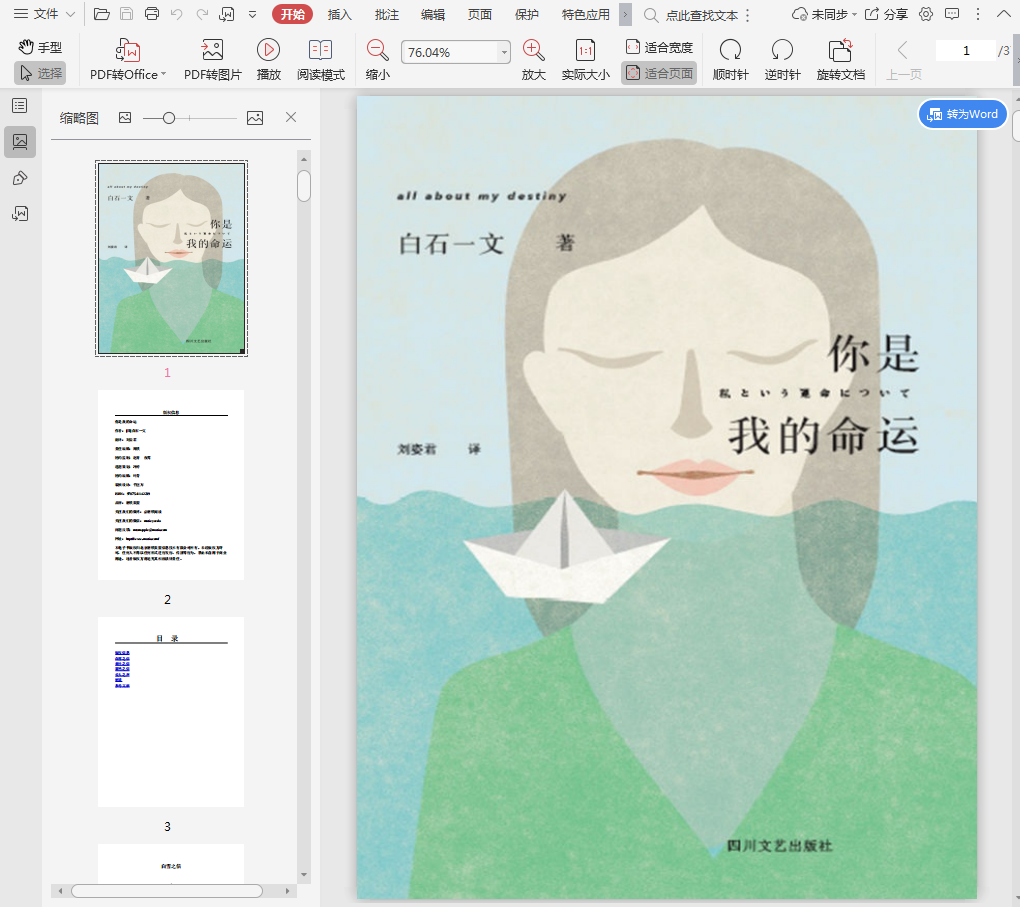1020x907 pixels.
Task: Rotate view 逆时针 counterclockwise
Action: [x=783, y=59]
